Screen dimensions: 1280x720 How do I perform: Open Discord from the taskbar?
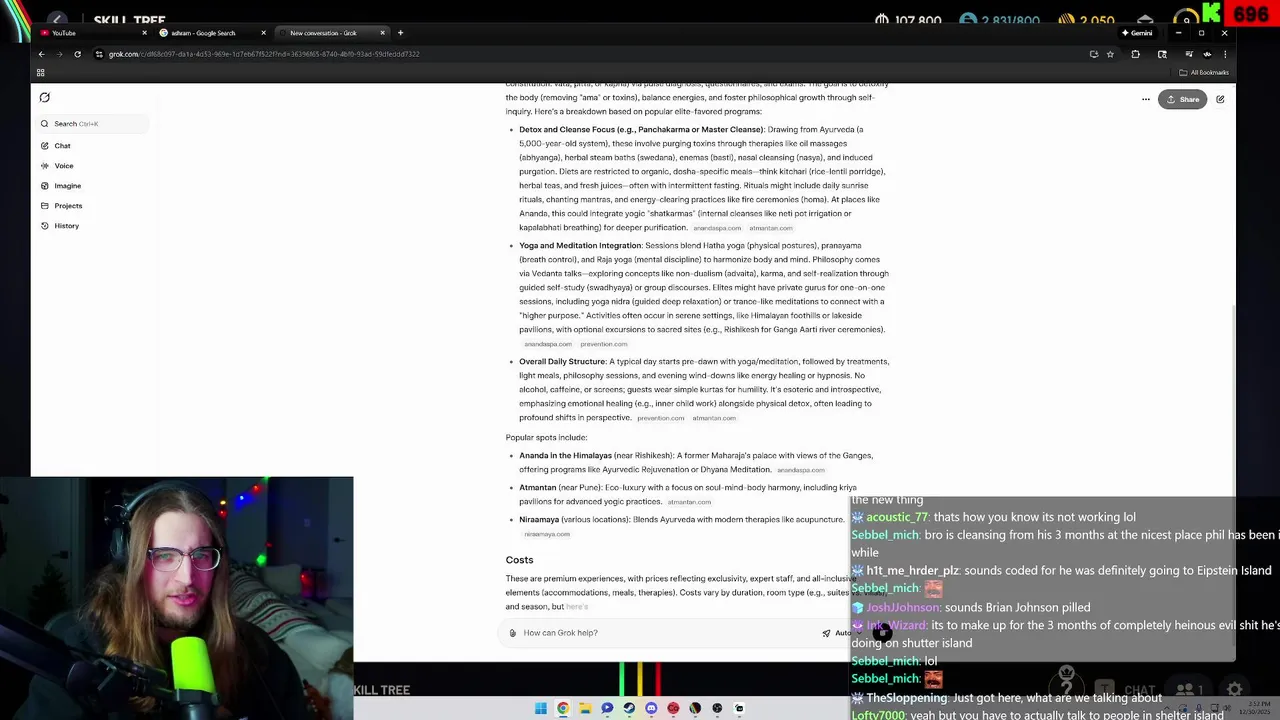pyautogui.click(x=651, y=708)
